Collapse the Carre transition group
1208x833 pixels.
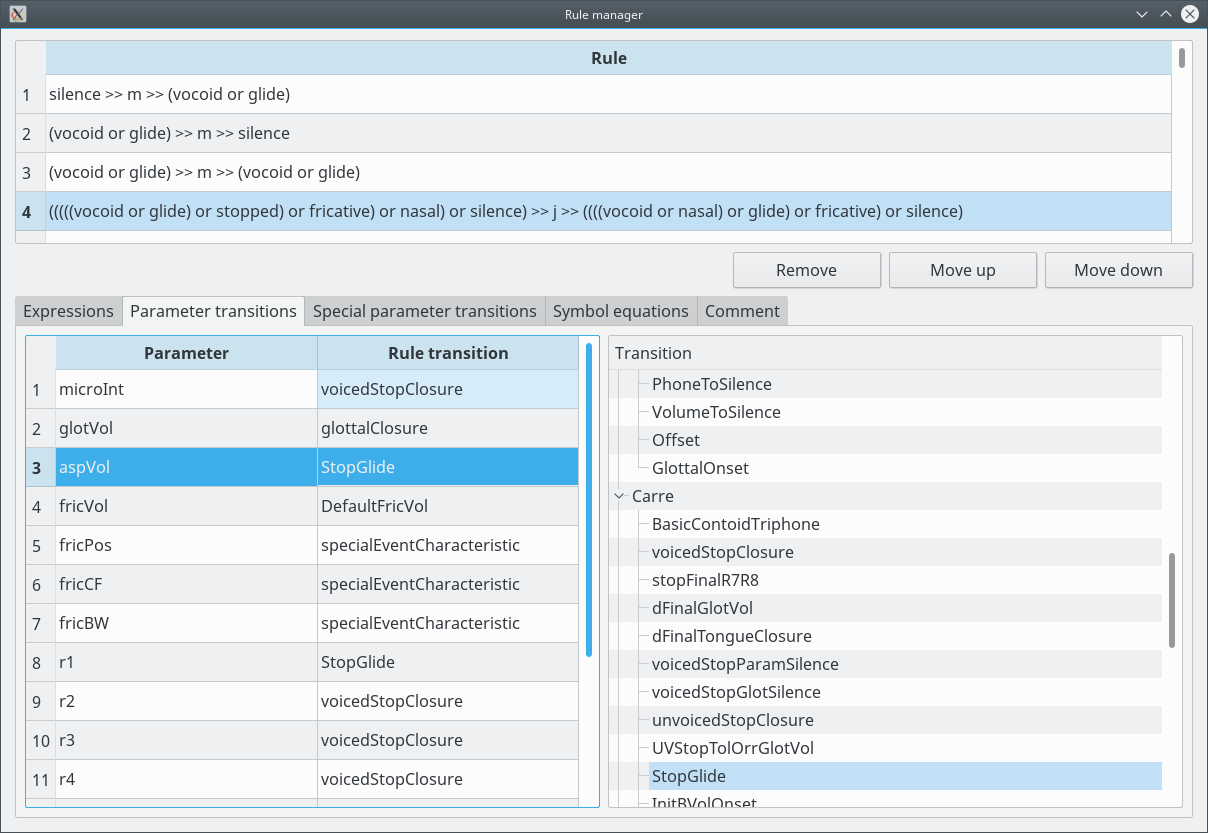620,496
